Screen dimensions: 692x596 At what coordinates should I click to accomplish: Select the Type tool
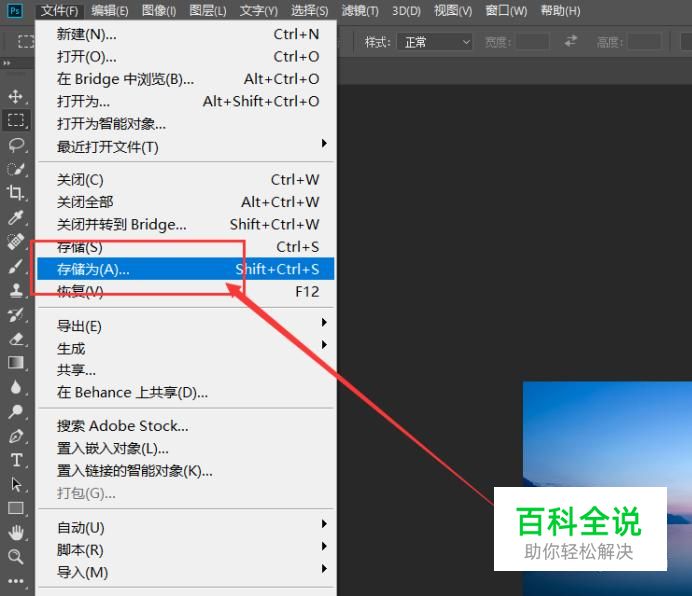coord(16,460)
